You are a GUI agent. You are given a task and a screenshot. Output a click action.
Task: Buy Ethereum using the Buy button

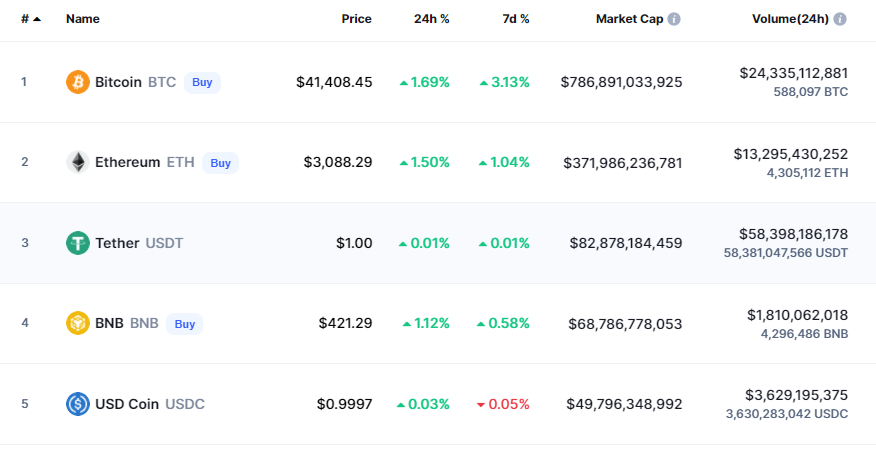click(220, 163)
